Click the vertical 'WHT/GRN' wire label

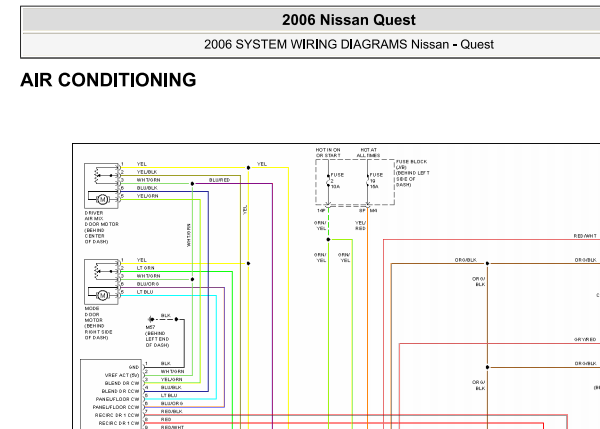[x=189, y=235]
